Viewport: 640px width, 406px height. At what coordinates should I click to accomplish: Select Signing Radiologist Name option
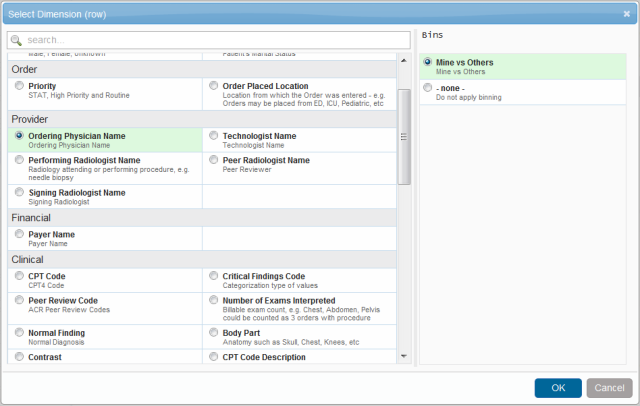tap(20, 192)
